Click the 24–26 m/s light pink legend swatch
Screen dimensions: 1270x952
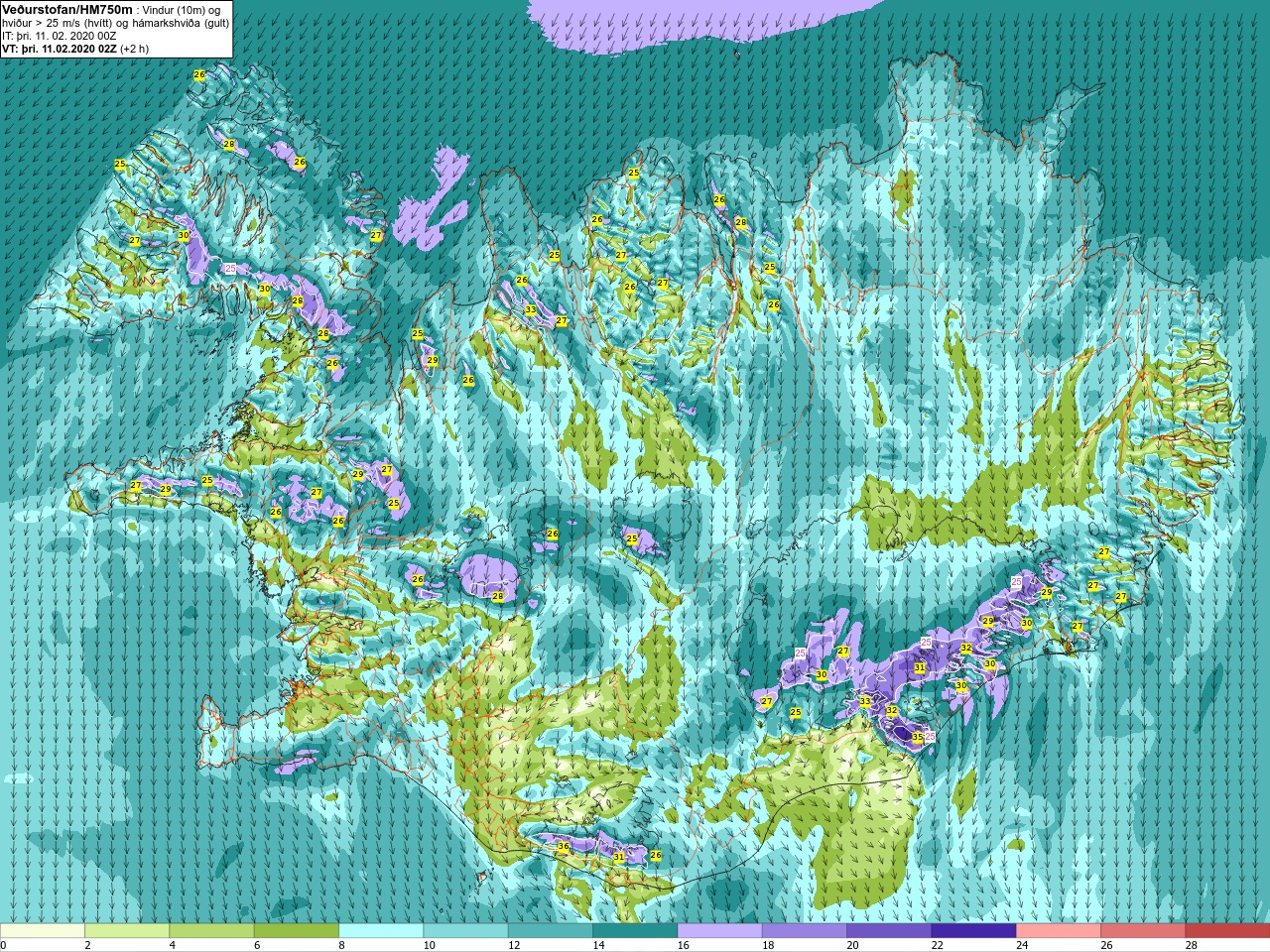1059,931
